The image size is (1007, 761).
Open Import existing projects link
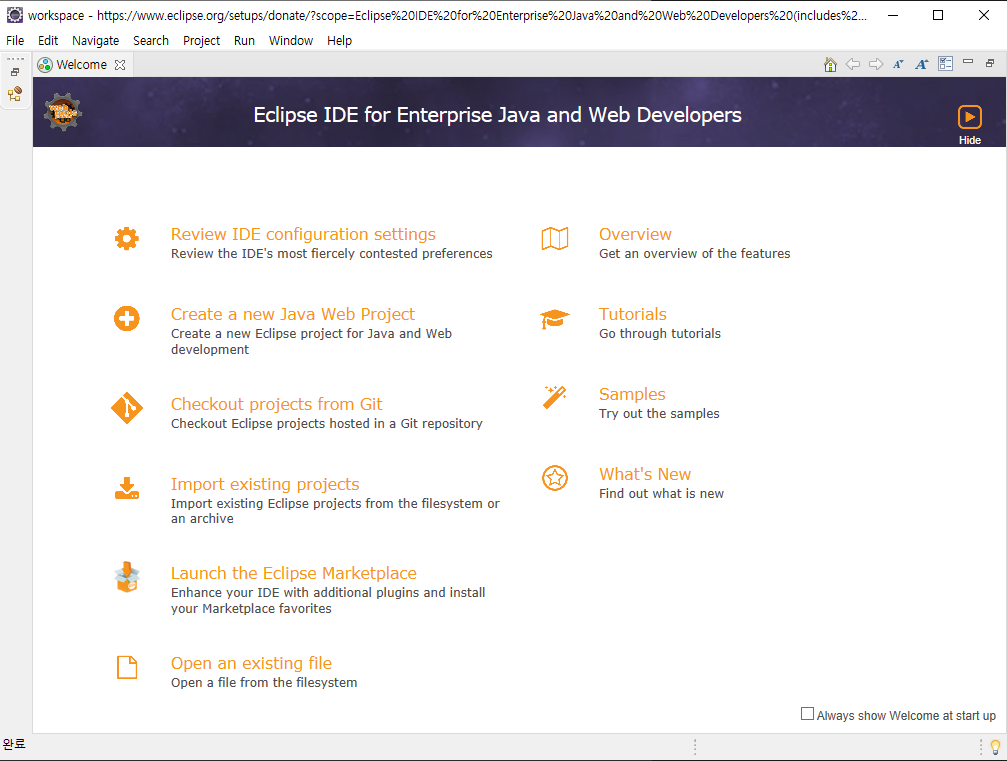click(x=265, y=484)
